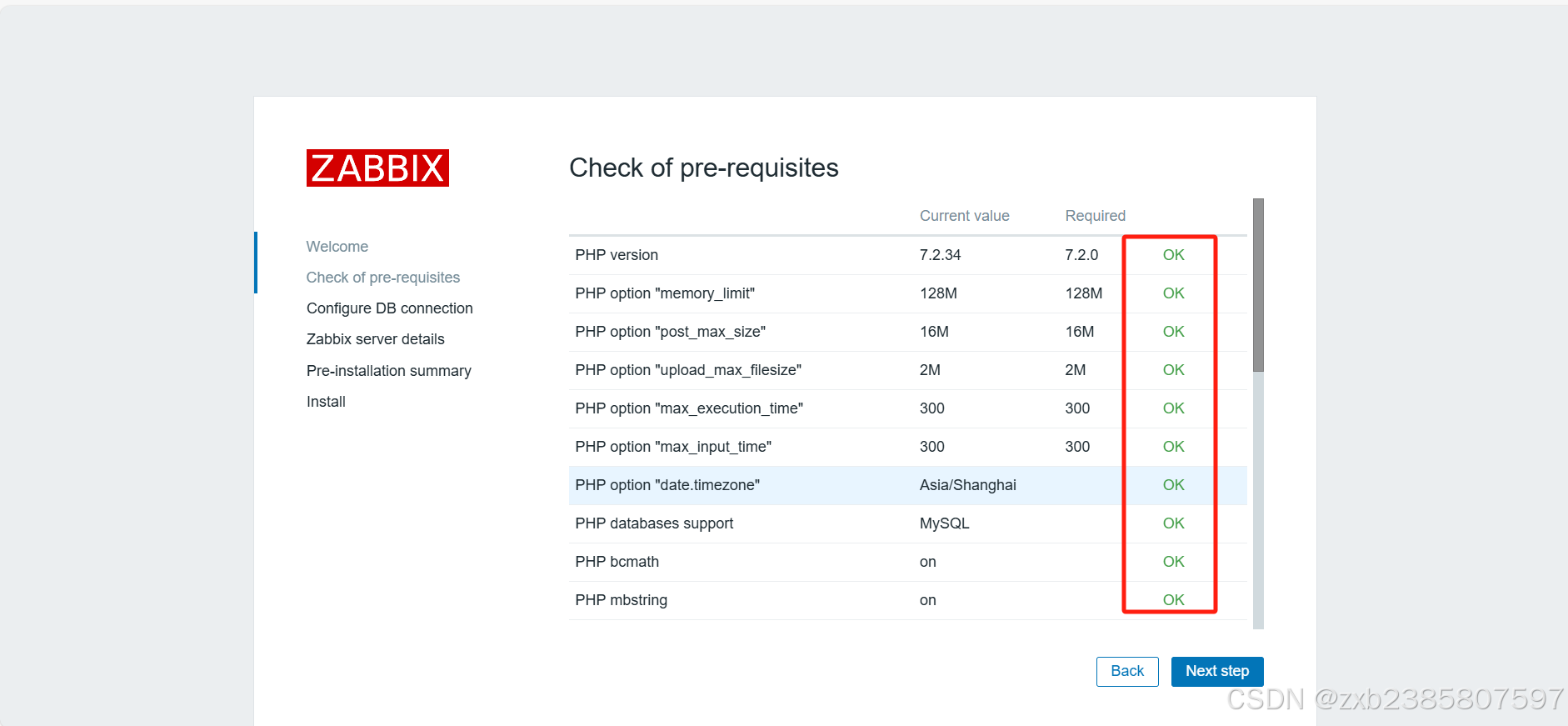Click the ZABBIX logo

click(x=377, y=168)
